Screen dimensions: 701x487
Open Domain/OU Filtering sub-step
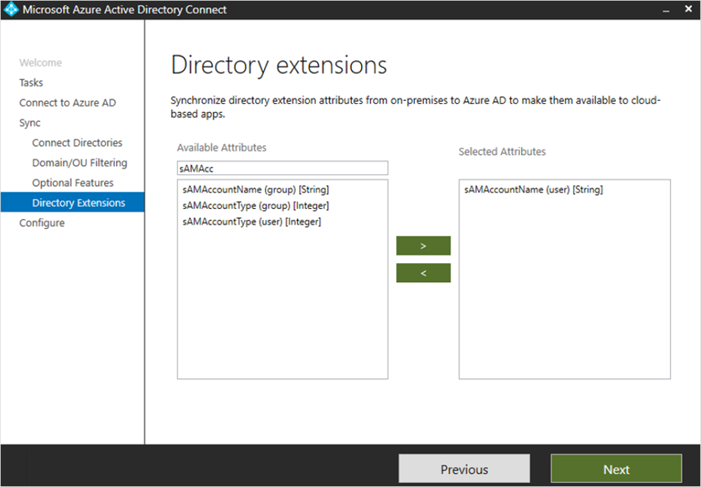80,163
